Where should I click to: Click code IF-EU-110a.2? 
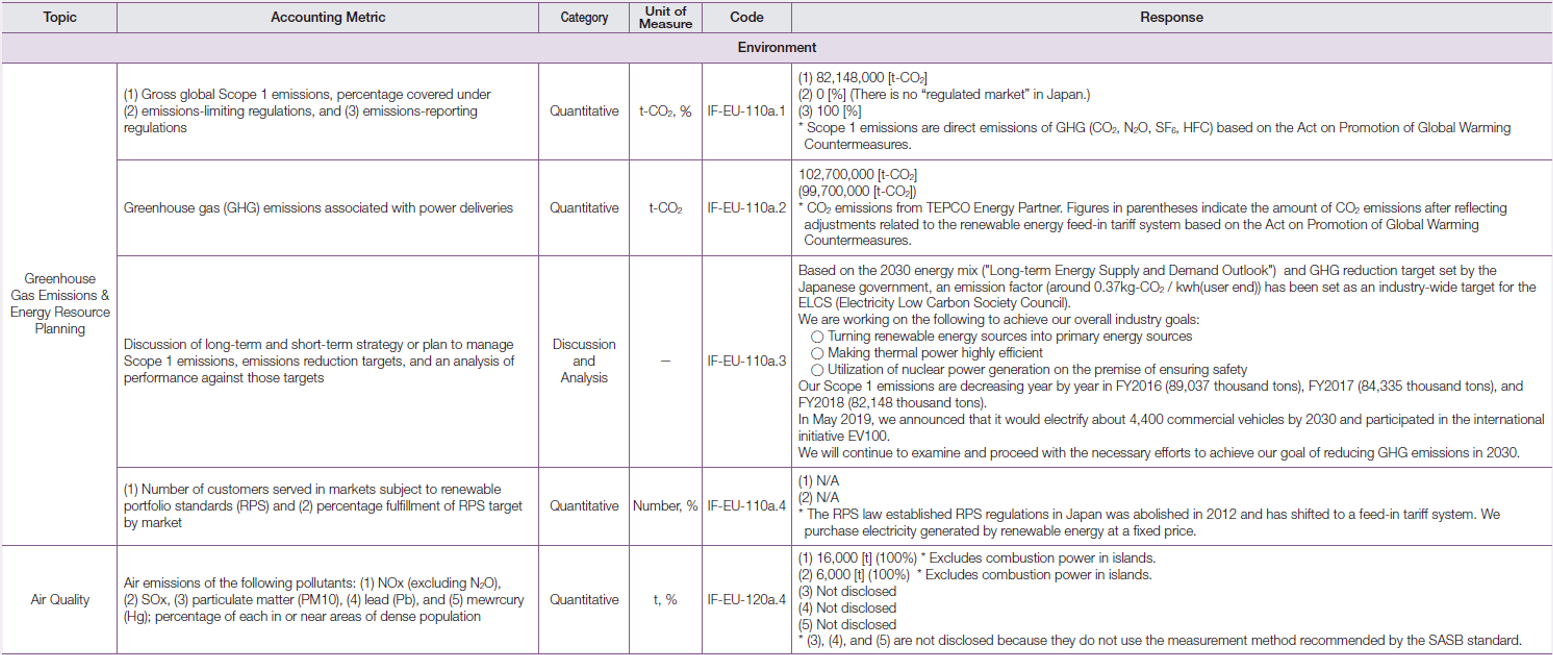tap(746, 208)
